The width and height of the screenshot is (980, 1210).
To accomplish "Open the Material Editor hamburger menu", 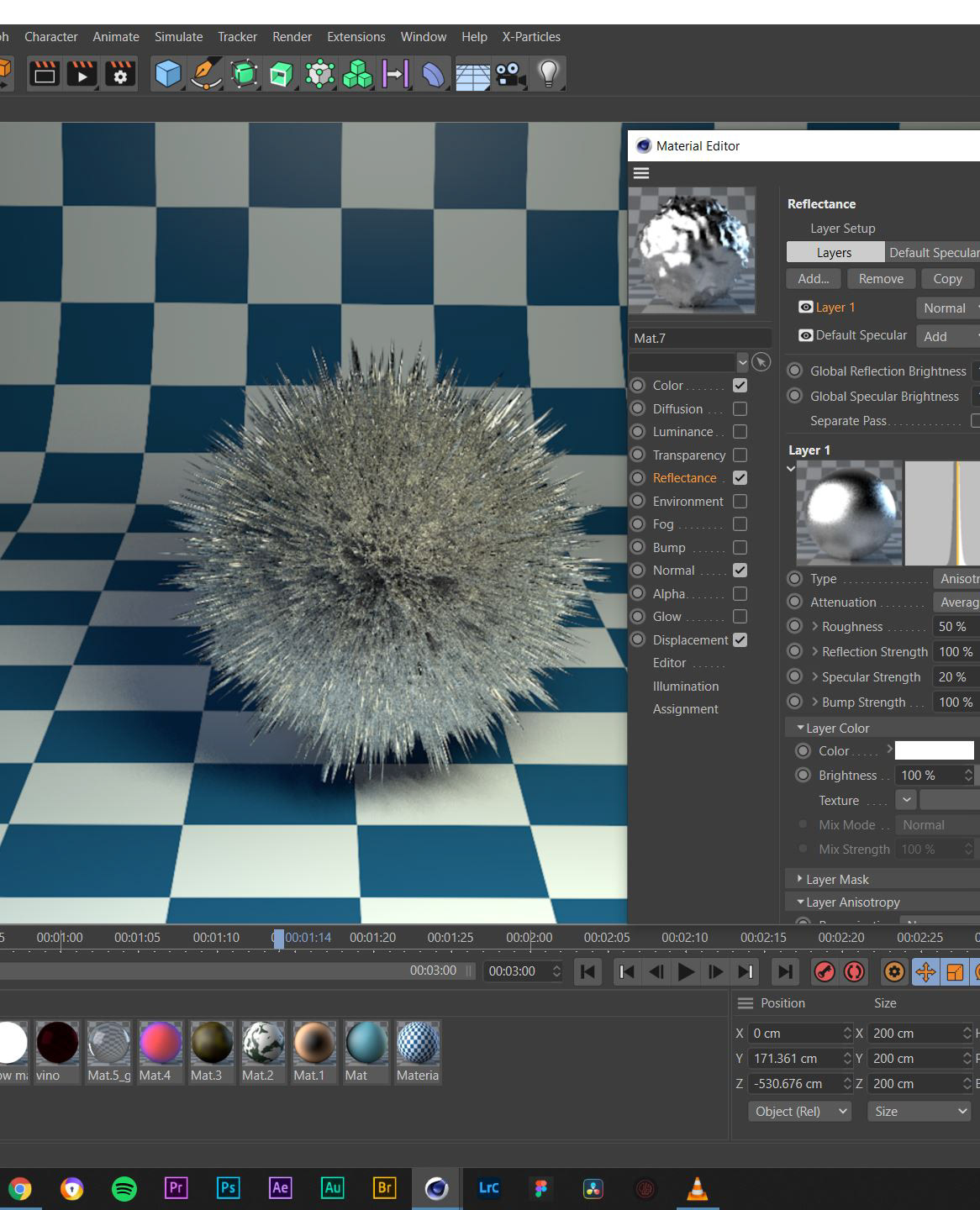I will (x=641, y=173).
